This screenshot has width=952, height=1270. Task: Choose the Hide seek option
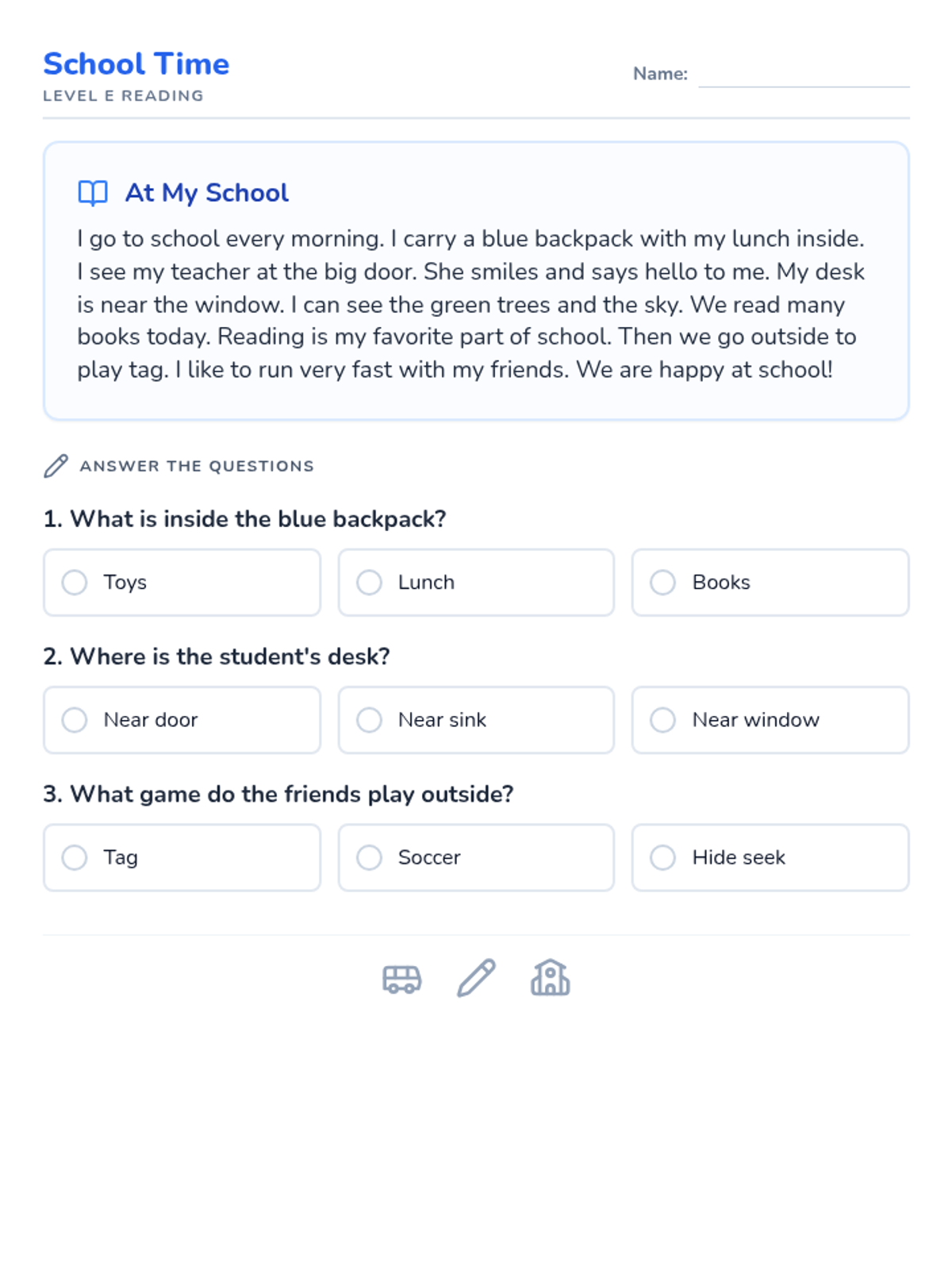pos(662,857)
